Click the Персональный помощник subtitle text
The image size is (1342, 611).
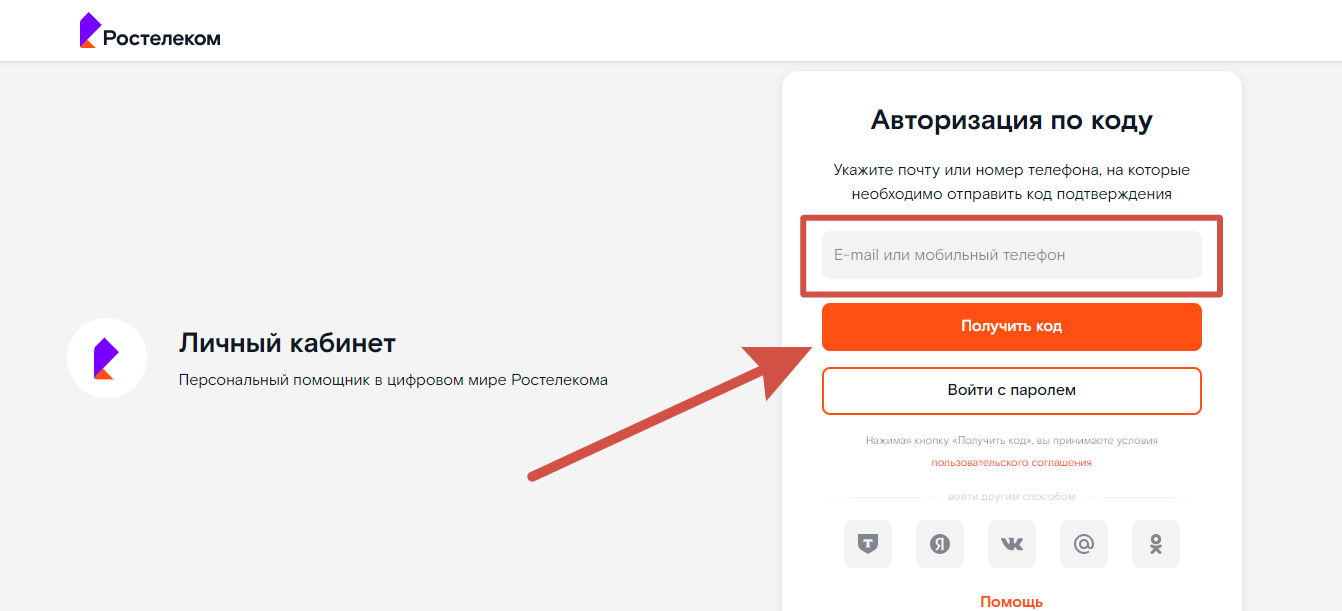click(393, 380)
